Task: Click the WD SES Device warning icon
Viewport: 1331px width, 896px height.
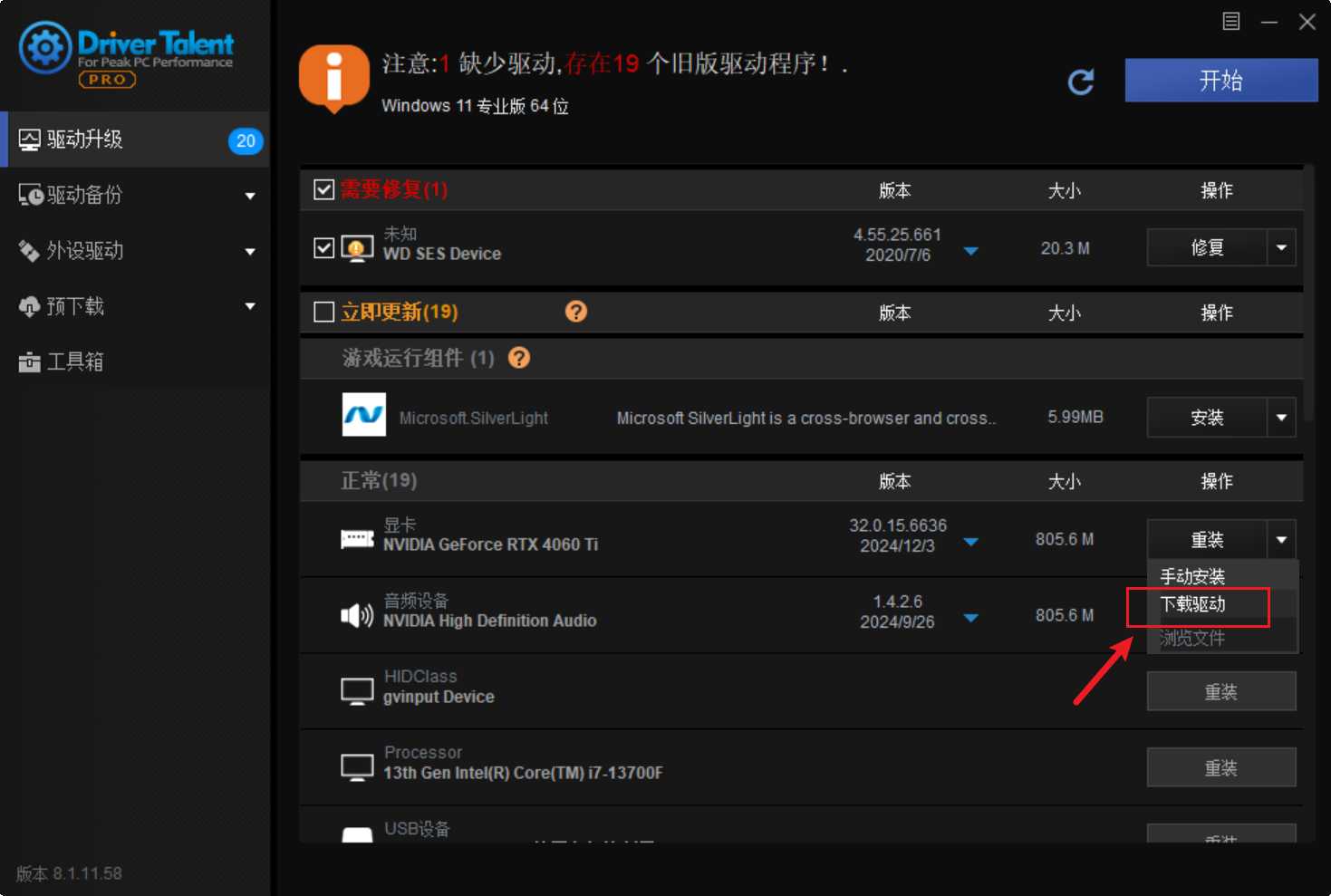Action: tap(357, 248)
